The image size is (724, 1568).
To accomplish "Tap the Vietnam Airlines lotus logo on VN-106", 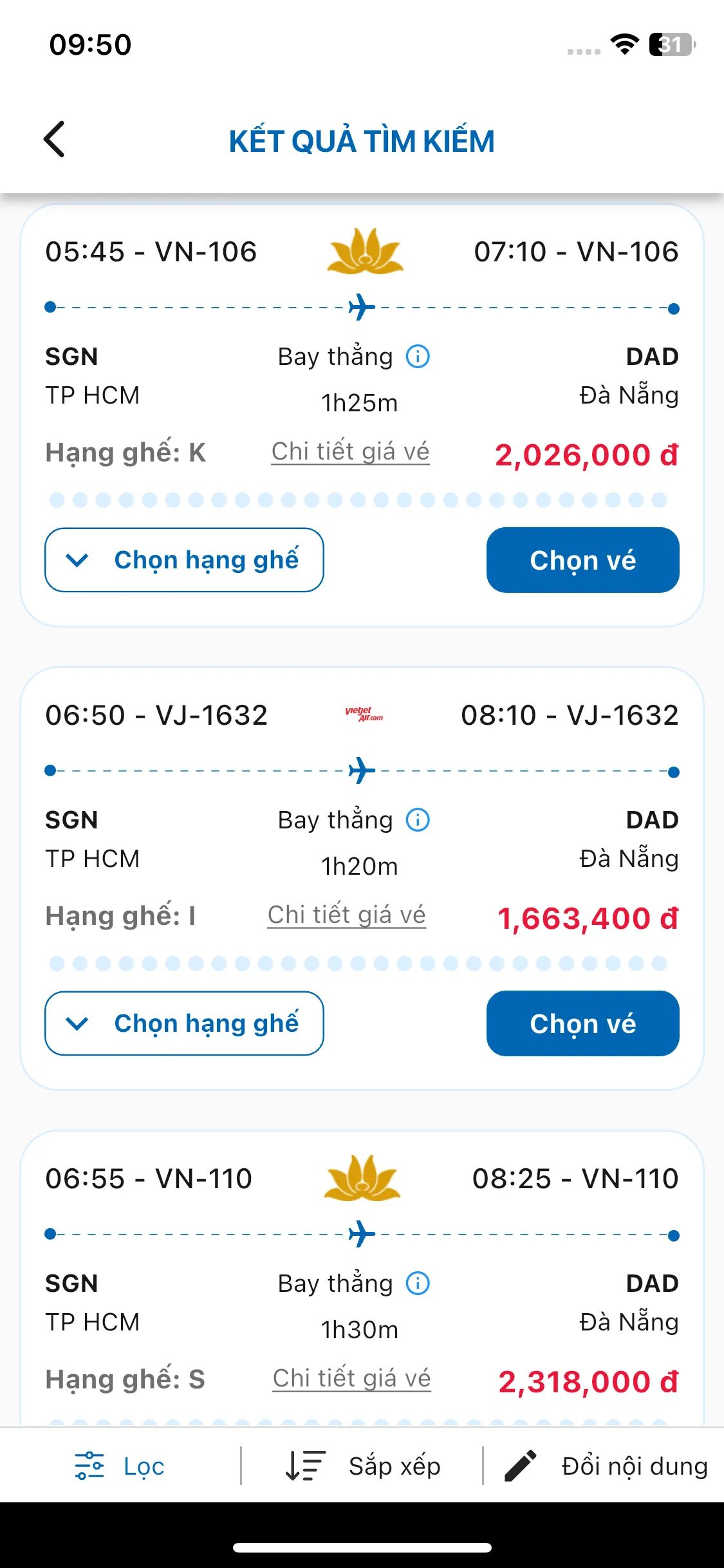I will [365, 251].
